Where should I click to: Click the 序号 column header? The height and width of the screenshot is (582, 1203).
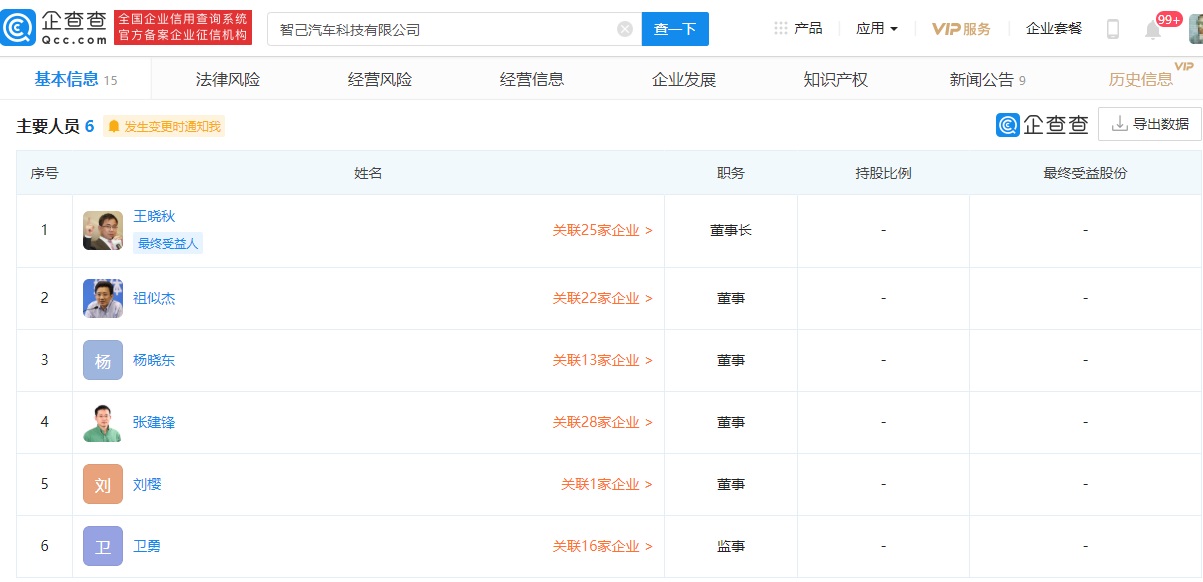pos(44,173)
